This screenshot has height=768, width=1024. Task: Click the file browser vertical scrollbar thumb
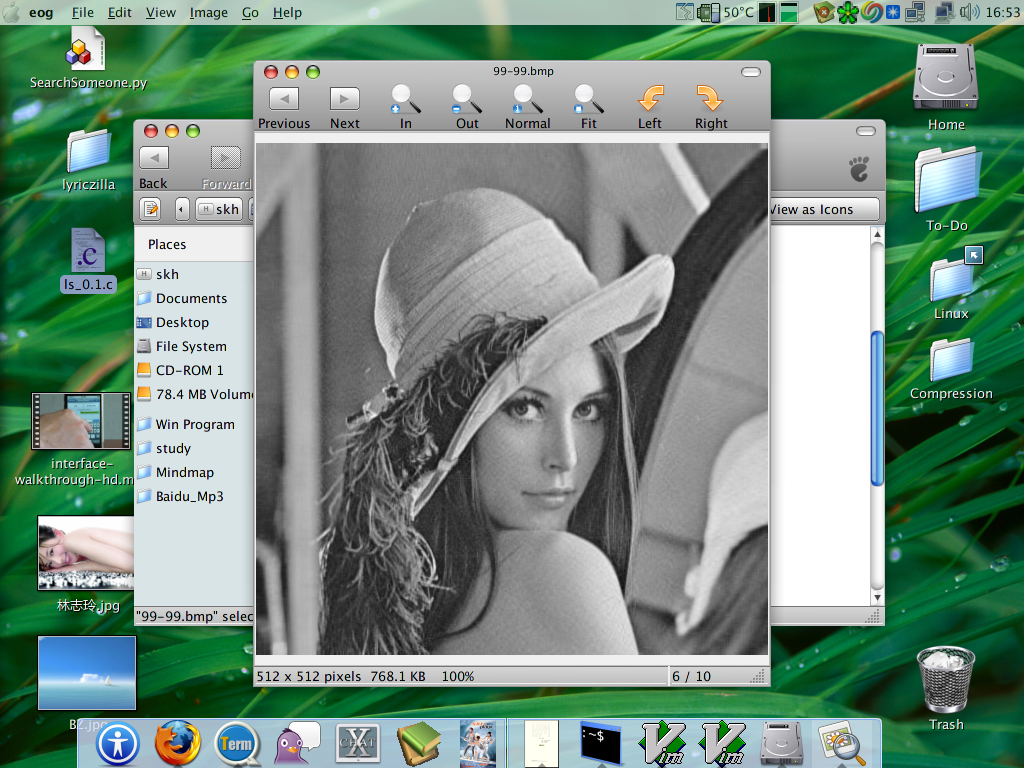point(877,409)
